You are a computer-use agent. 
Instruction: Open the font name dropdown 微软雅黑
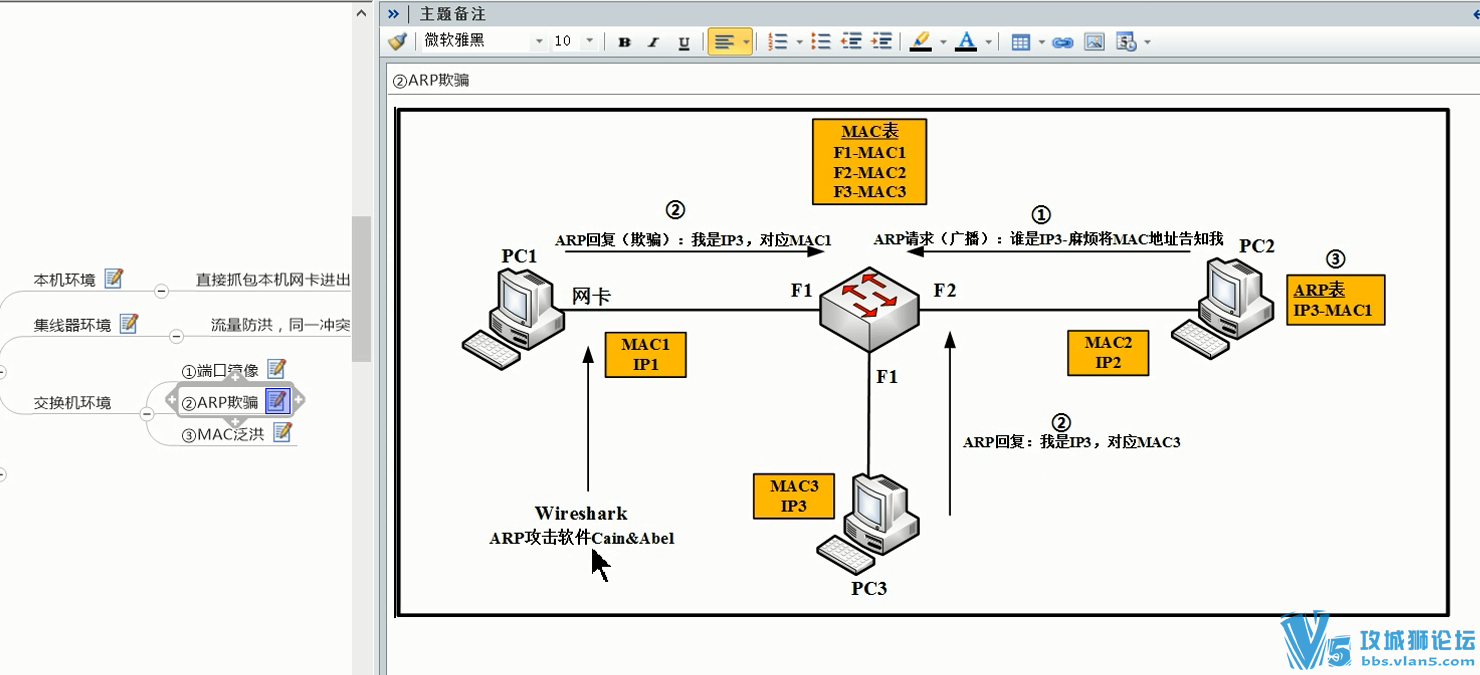(539, 41)
